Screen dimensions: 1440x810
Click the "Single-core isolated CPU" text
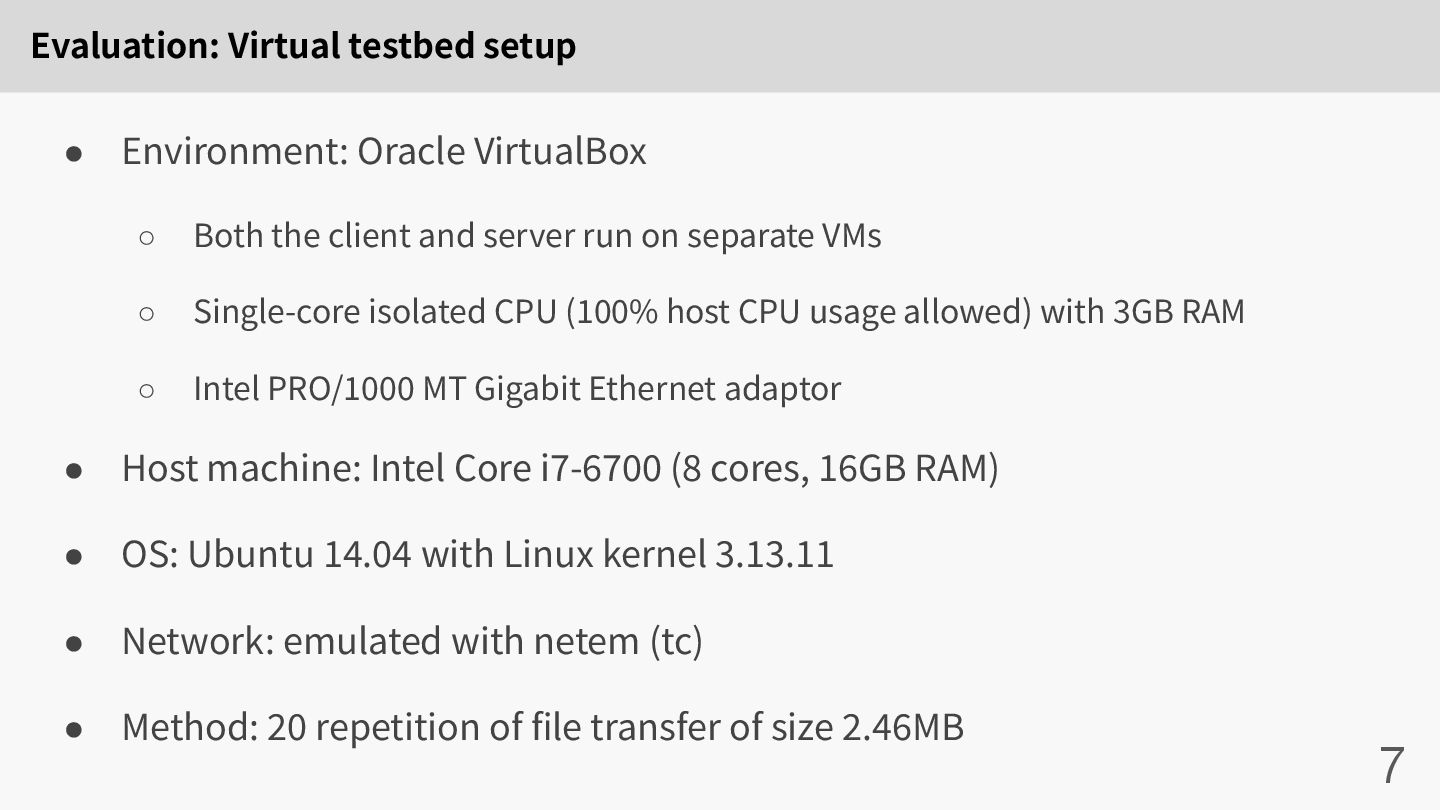pos(373,312)
